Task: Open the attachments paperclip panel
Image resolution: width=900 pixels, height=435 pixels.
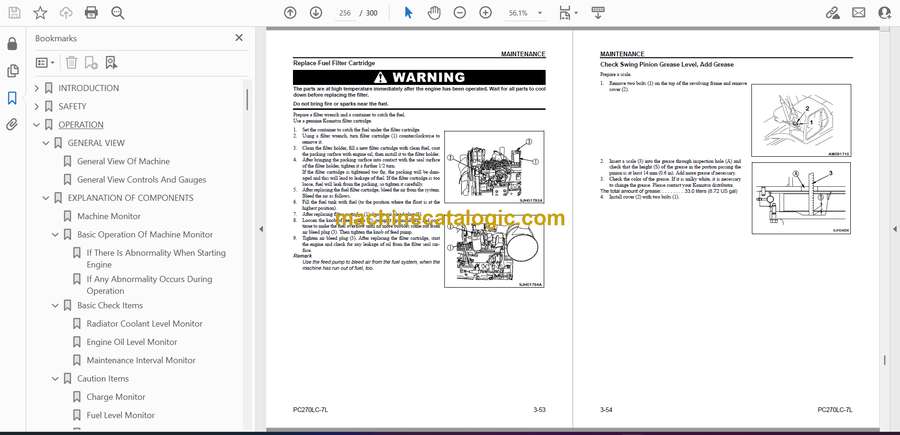Action: (x=12, y=125)
